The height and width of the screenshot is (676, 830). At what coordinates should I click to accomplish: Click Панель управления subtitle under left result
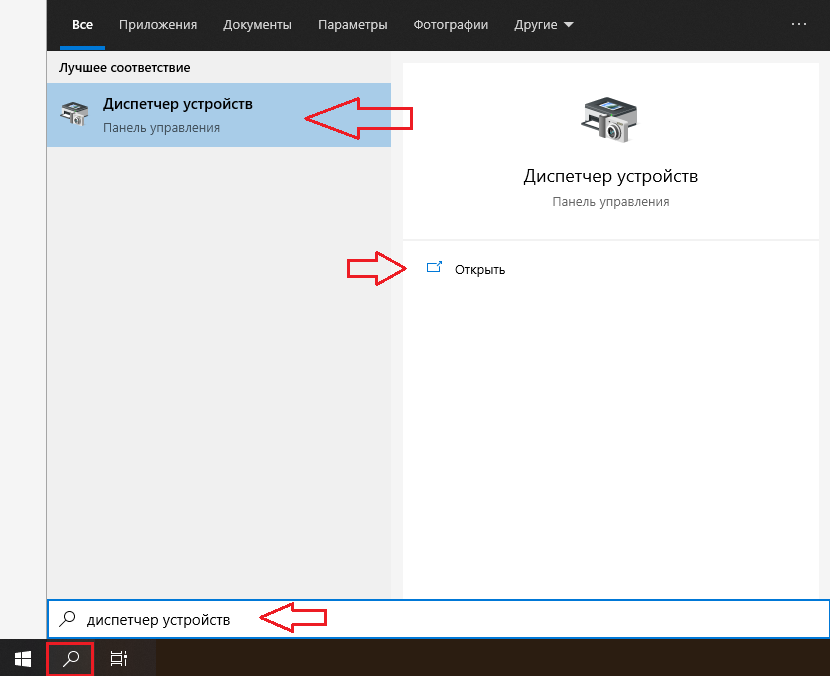point(161,128)
